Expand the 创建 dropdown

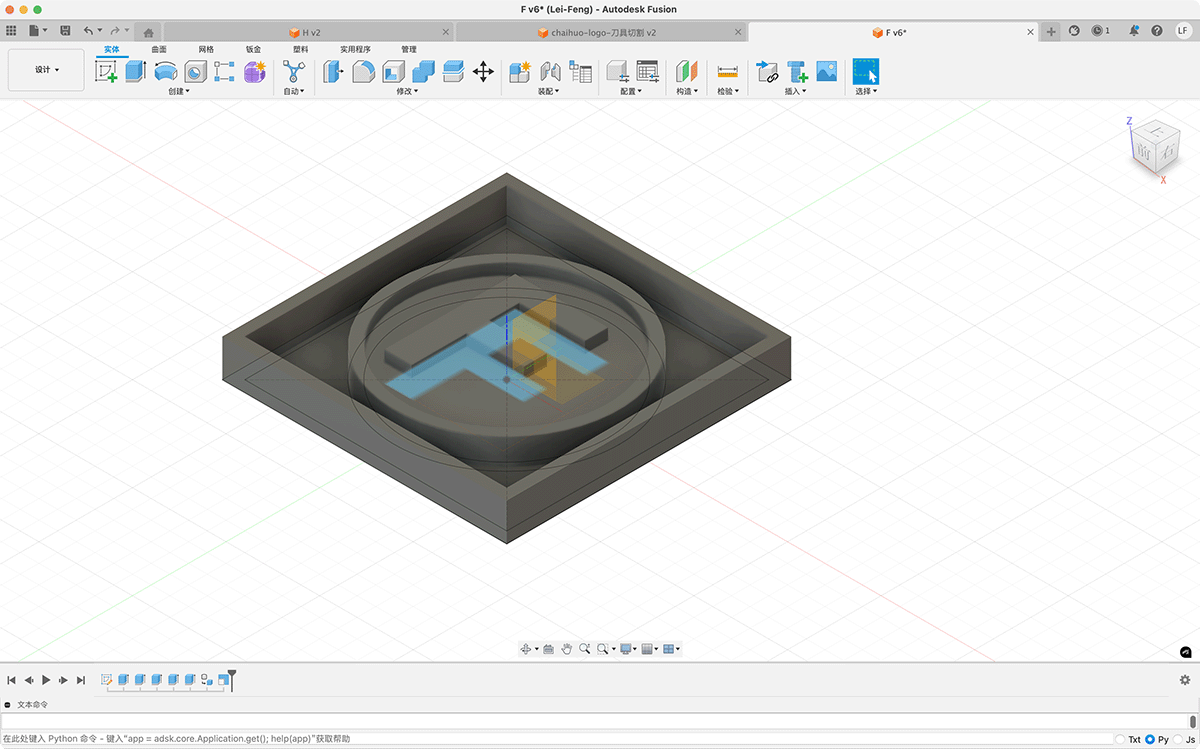[x=178, y=91]
